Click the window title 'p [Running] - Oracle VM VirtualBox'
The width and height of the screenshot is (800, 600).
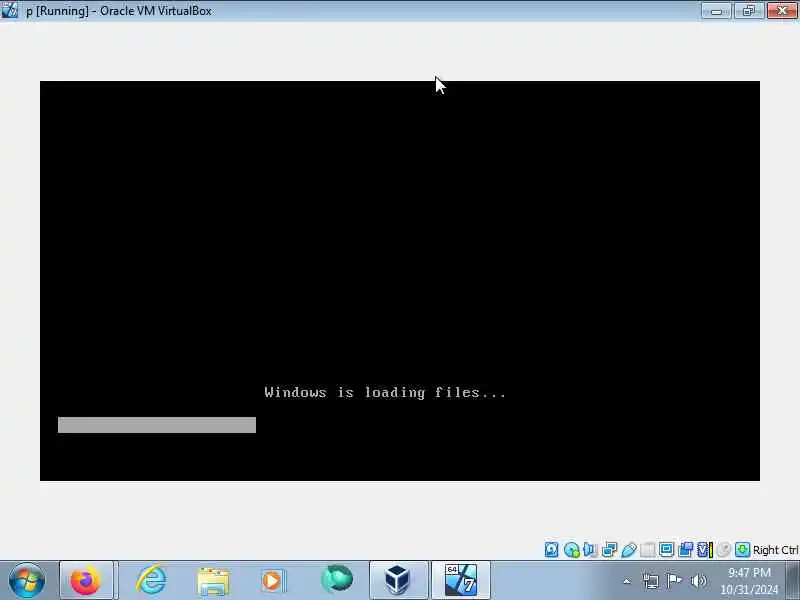point(119,11)
